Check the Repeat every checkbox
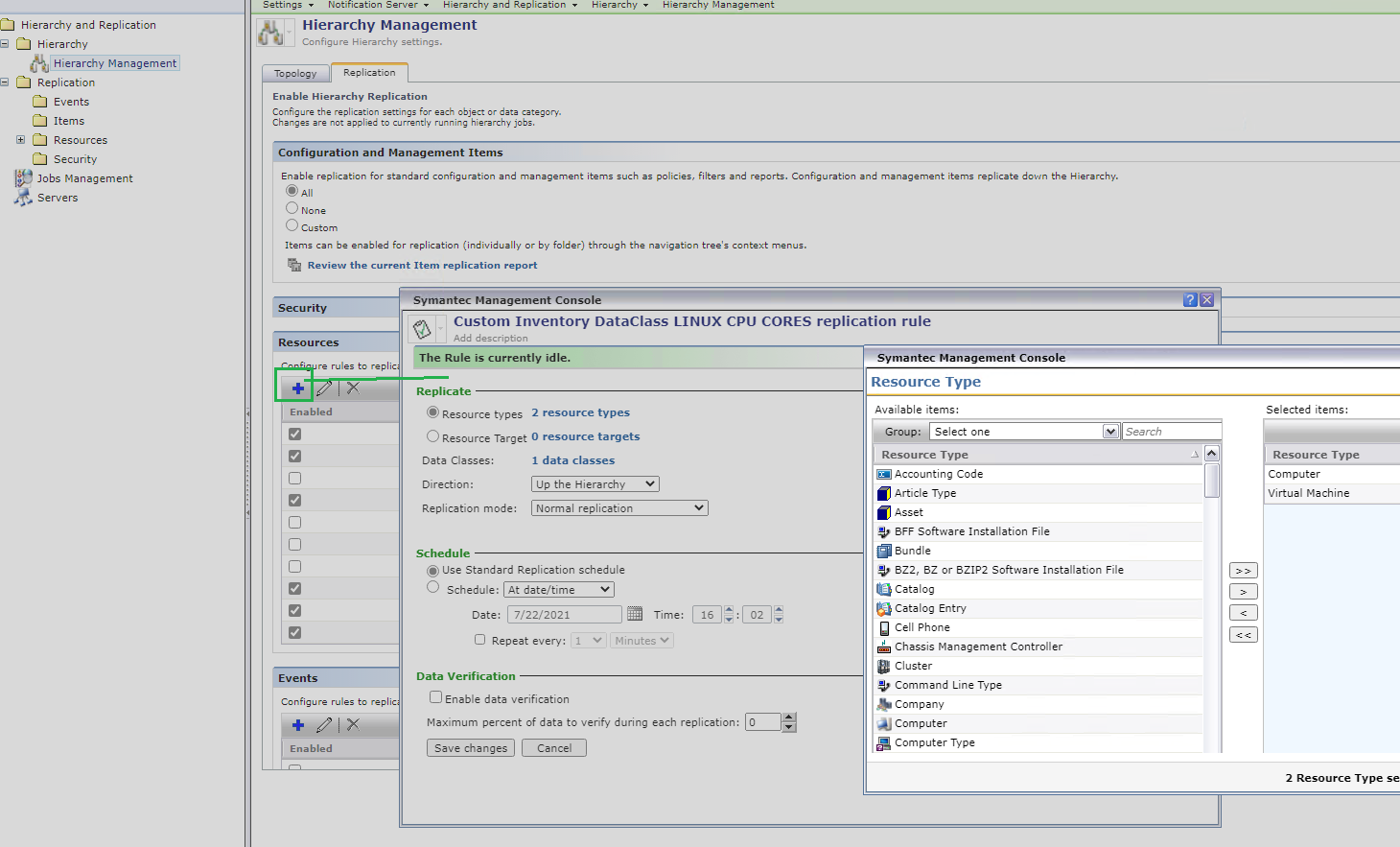Screen dimensions: 1400x847 pyautogui.click(x=479, y=640)
